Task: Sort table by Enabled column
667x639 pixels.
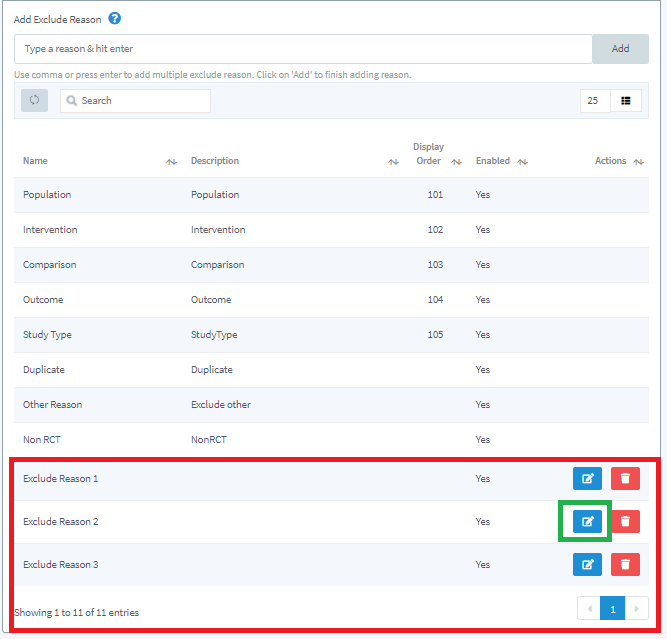Action: point(523,162)
